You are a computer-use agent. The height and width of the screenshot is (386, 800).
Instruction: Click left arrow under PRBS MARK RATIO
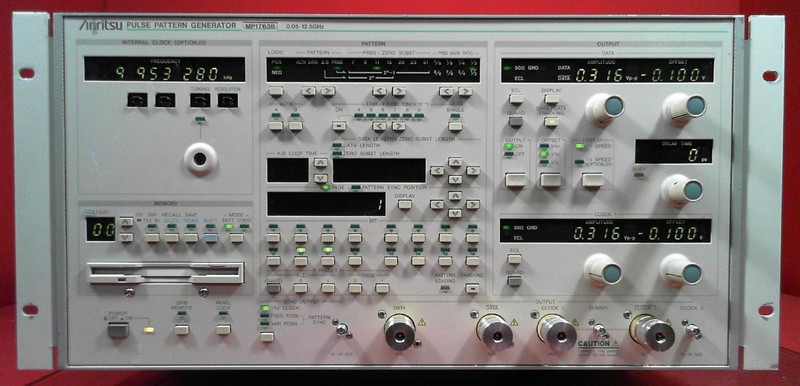click(x=446, y=91)
